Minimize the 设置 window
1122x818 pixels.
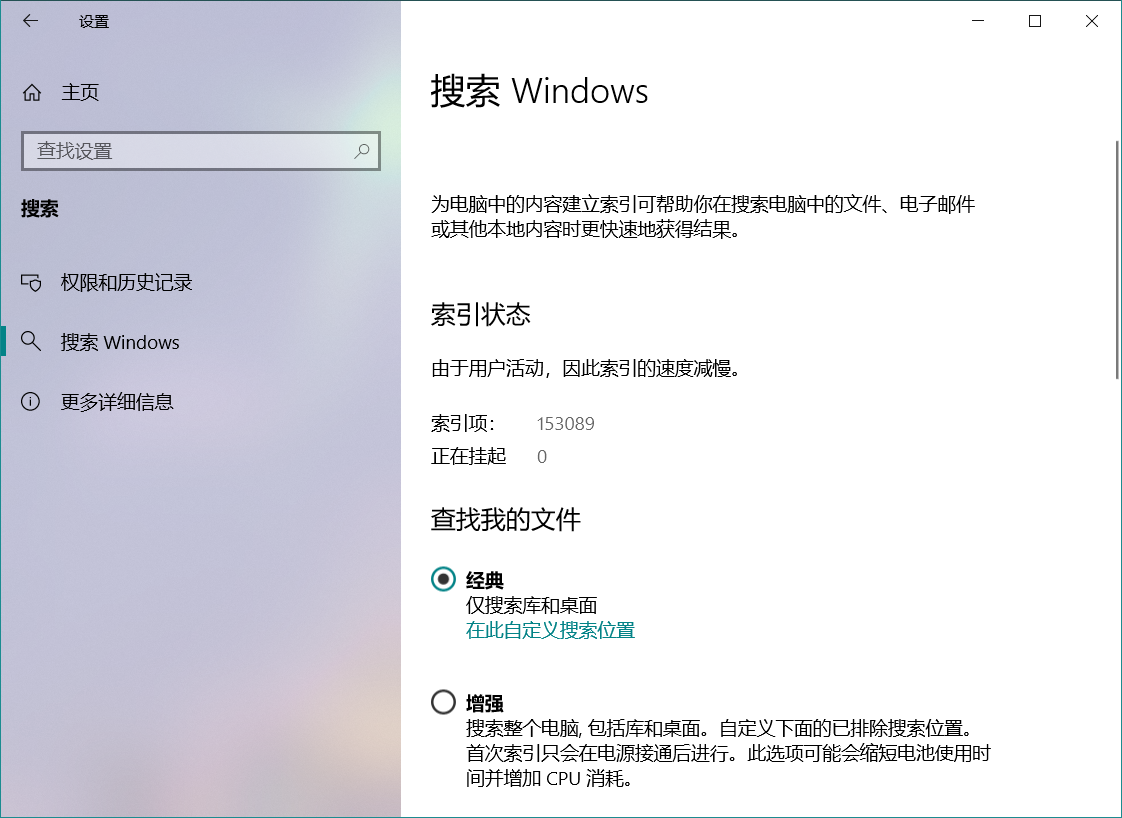(x=978, y=21)
